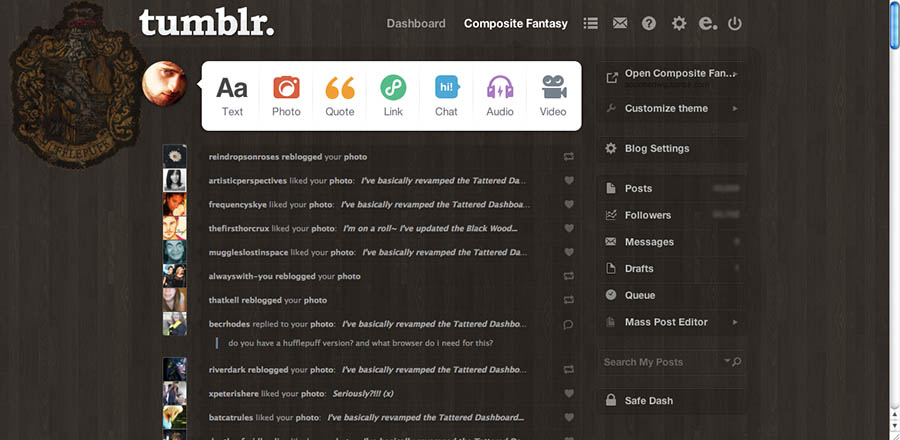900x440 pixels.
Task: Click muggleslostinspace avatar thumbnail
Action: click(x=174, y=252)
